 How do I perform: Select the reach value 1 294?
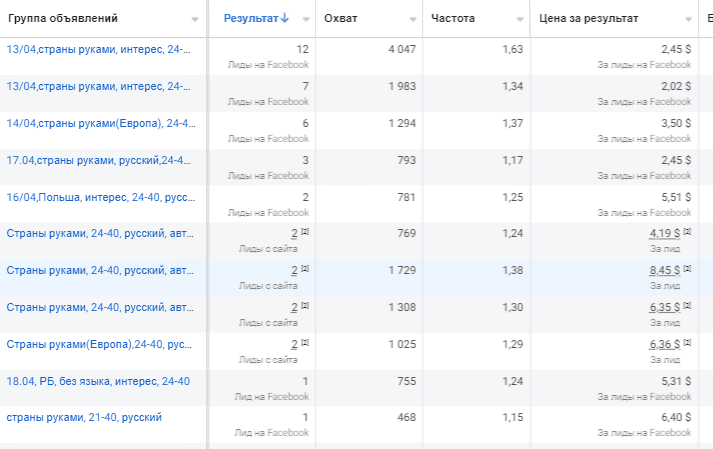(x=402, y=123)
